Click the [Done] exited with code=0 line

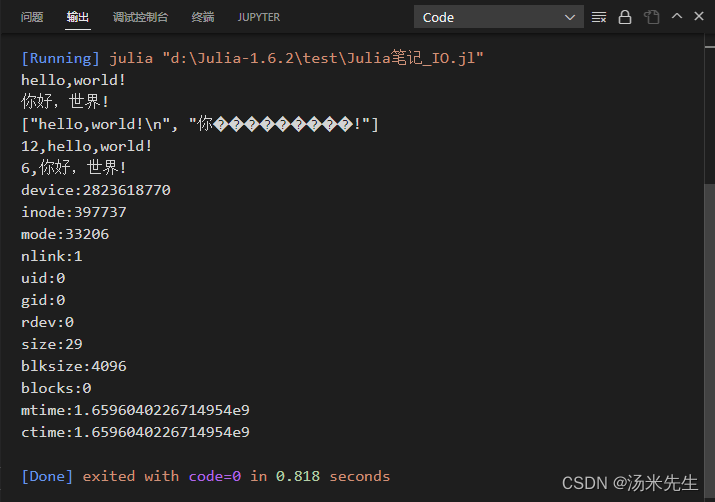[206, 476]
